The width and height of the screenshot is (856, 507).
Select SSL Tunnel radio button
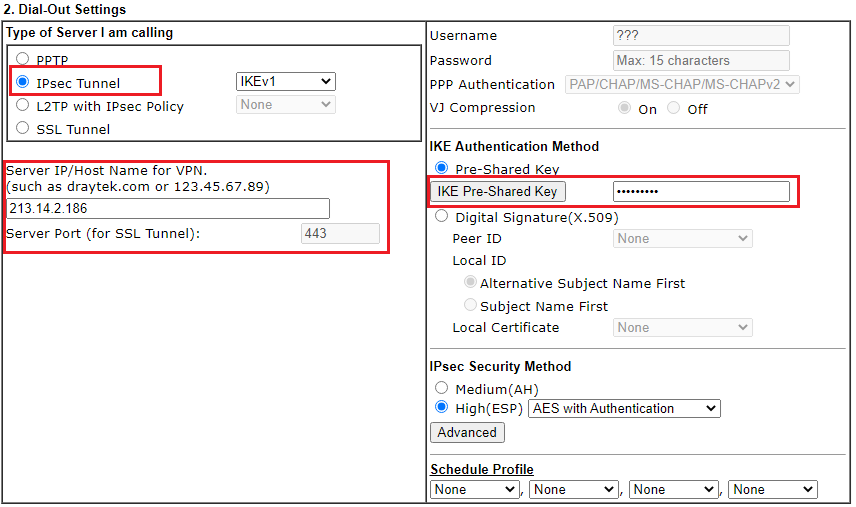coord(23,128)
